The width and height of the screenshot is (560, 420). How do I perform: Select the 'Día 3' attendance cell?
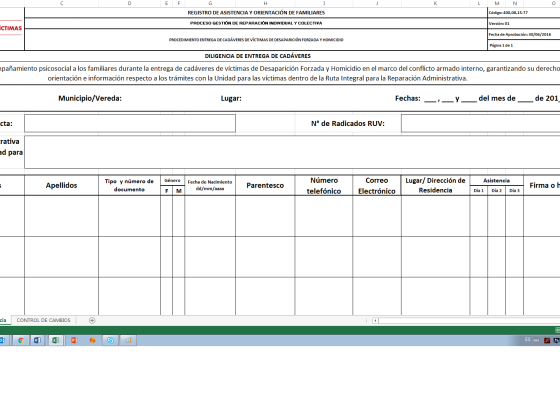[515, 191]
